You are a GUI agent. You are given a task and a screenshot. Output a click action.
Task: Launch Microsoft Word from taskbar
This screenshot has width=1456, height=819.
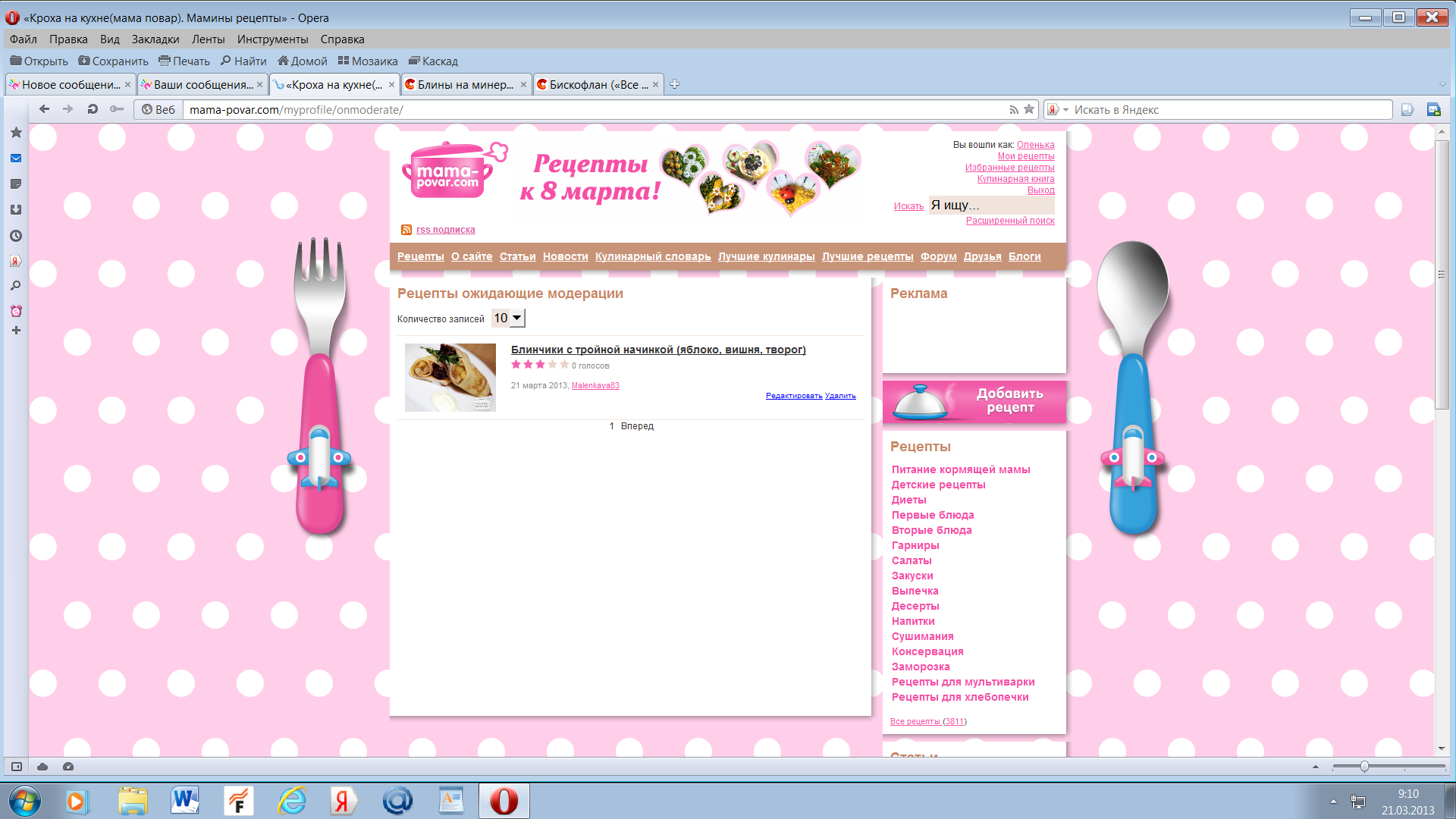click(x=184, y=800)
